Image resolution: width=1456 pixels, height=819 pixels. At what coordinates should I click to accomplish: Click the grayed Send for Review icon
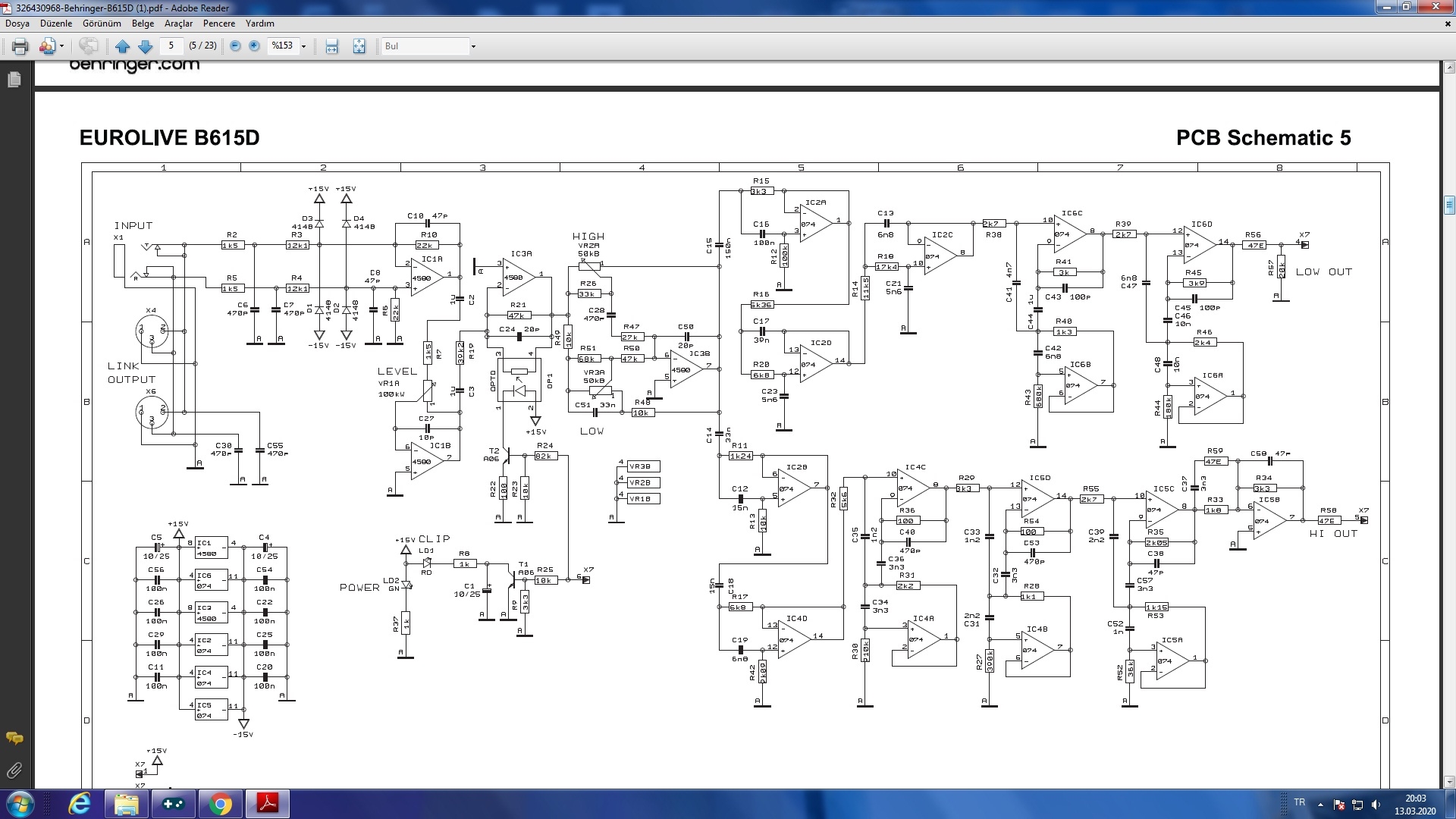[89, 46]
